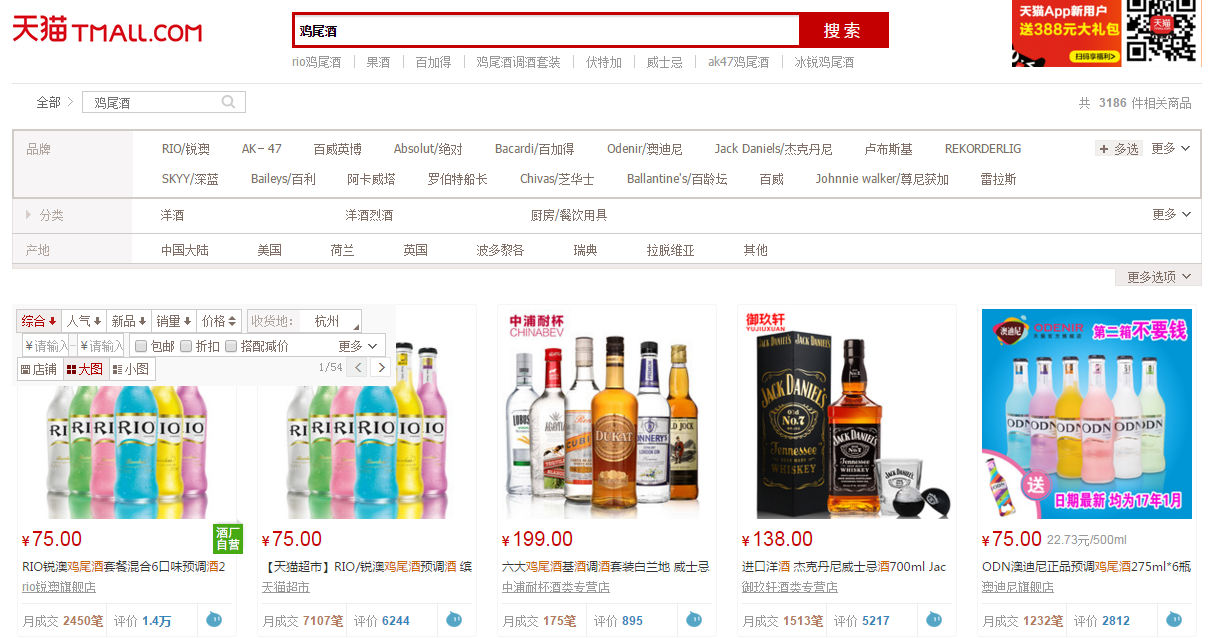Image resolution: width=1219 pixels, height=638 pixels.
Task: Filter by brand REKORDERLIG
Action: pos(983,149)
